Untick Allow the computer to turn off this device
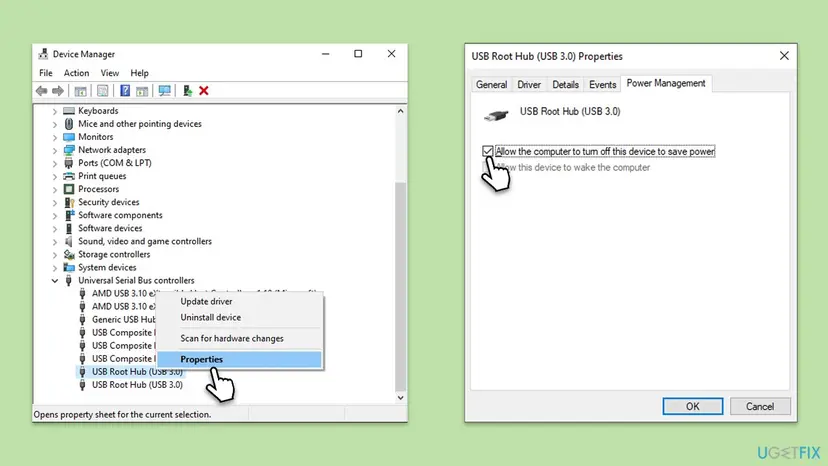 tap(487, 152)
